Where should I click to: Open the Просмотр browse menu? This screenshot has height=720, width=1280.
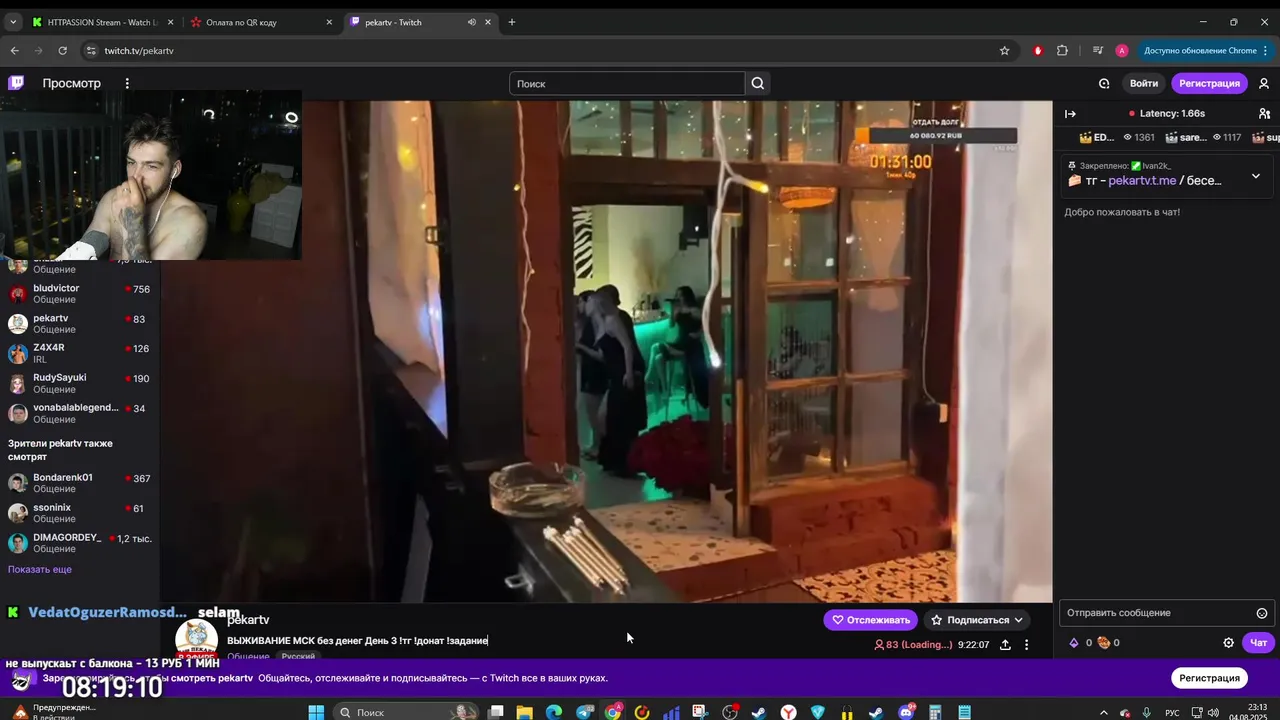coord(71,83)
